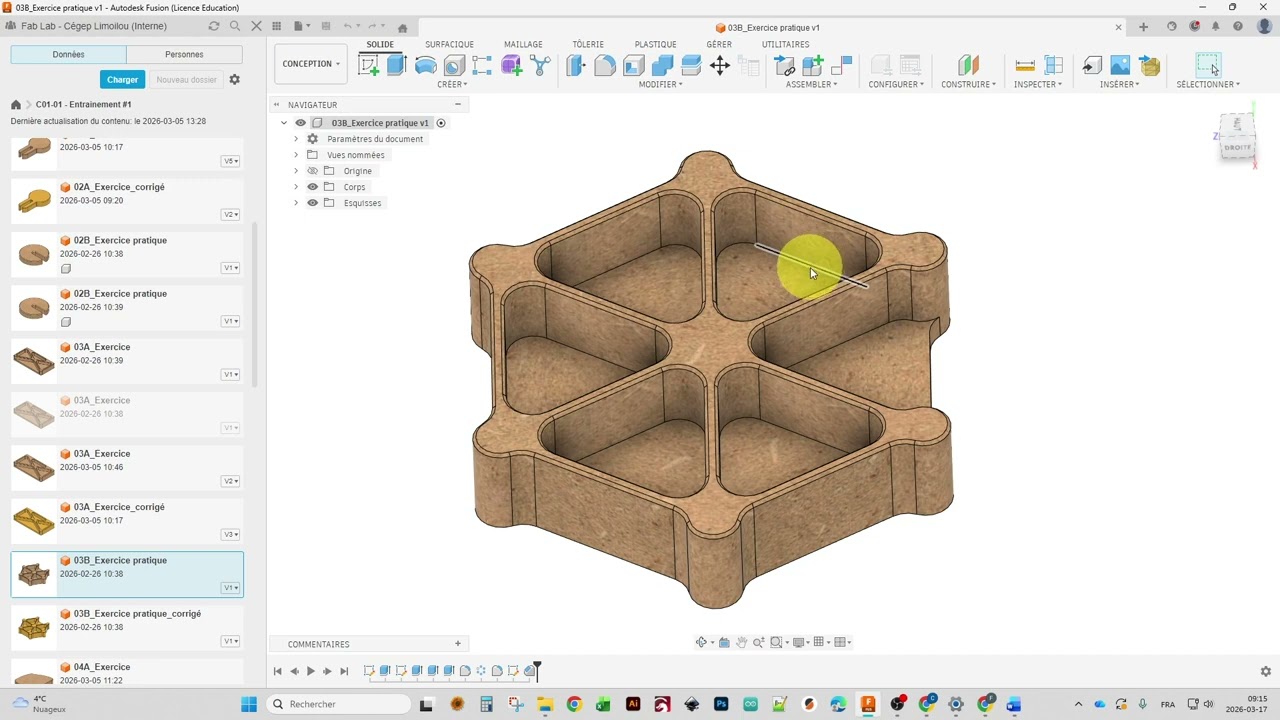Open the 03B_Exercice pratique_corrigé thumbnail
1280x720 pixels.
coord(34,627)
